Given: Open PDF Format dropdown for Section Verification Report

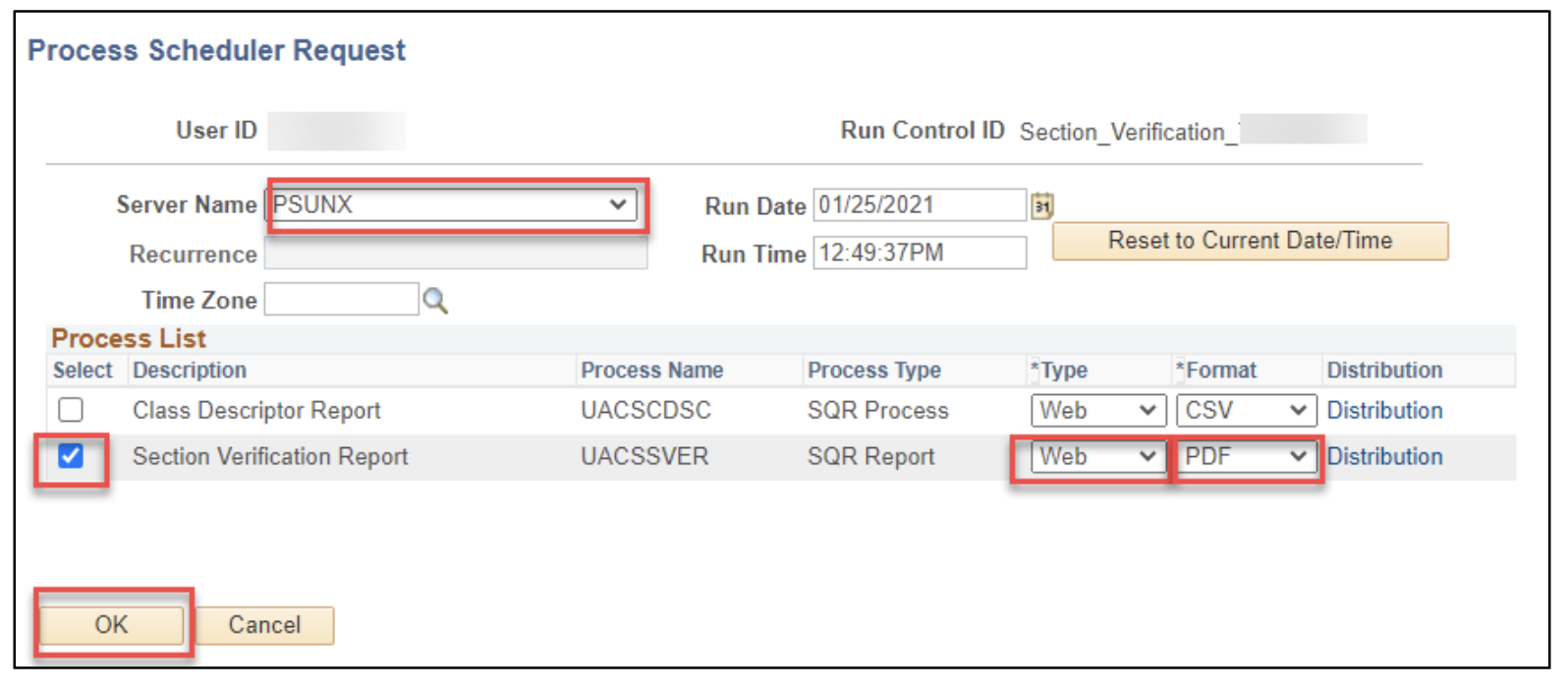Looking at the screenshot, I should (x=1247, y=457).
